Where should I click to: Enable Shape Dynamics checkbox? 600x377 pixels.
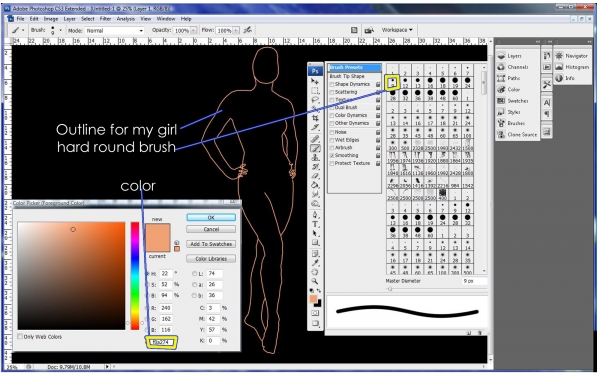(332, 84)
